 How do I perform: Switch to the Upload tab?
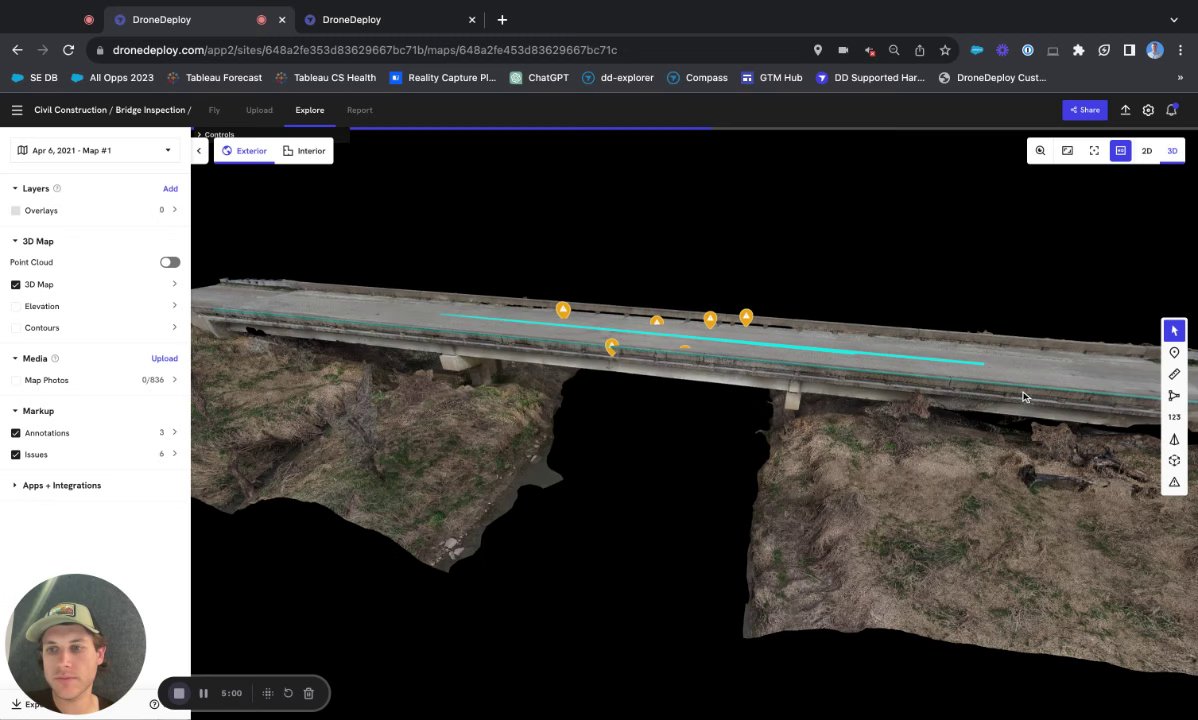[259, 110]
